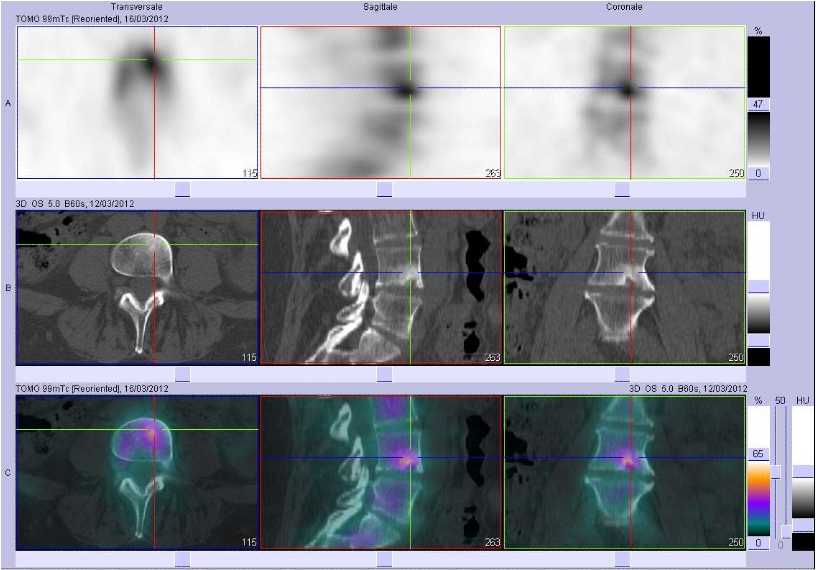The width and height of the screenshot is (816, 570).
Task: Click the blend value 50 label in row C
Action: pyautogui.click(x=780, y=400)
